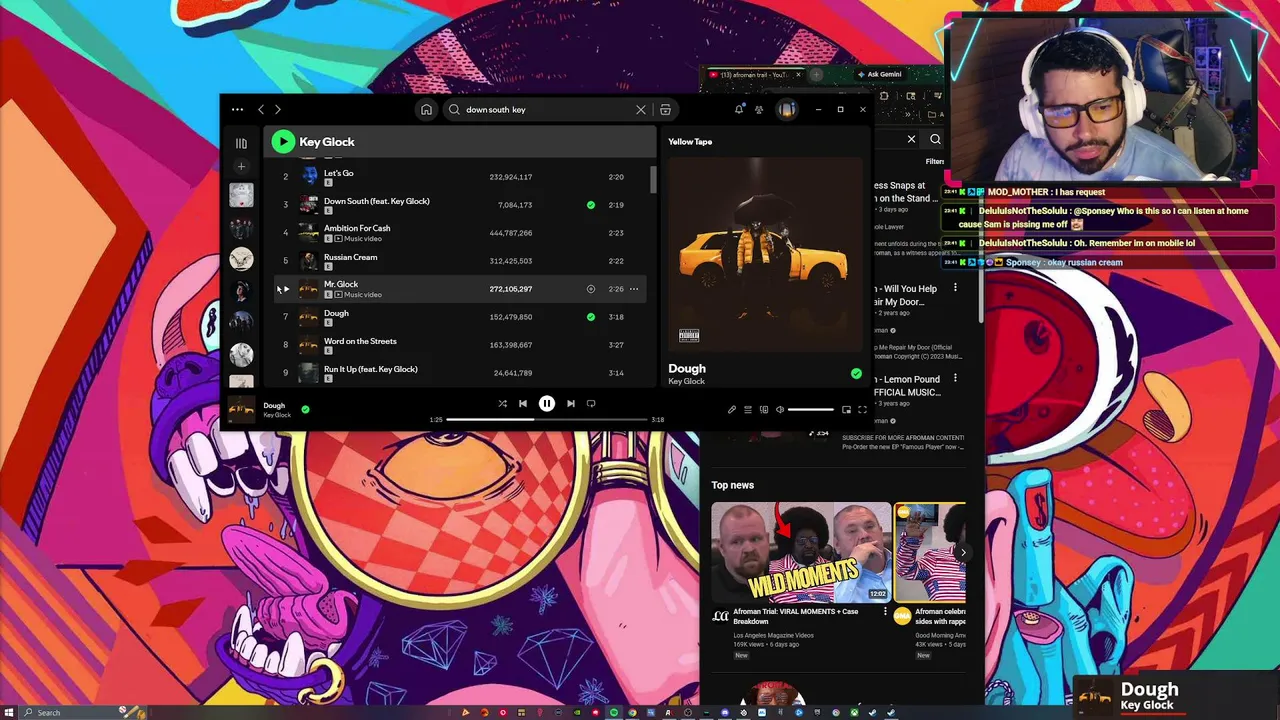Clear the YouTube search box with X
The width and height of the screenshot is (1280, 720).
point(911,139)
